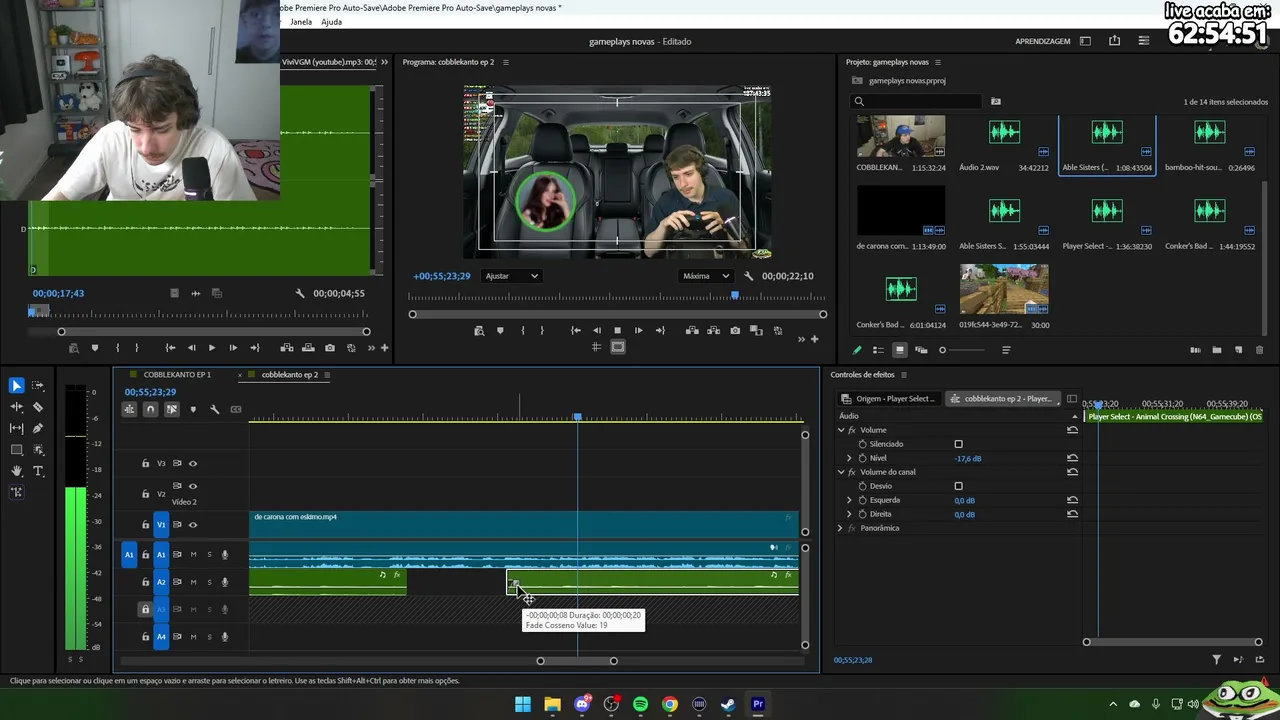Open the Máxima playback resolution dropdown
This screenshot has width=1280, height=720.
(706, 276)
